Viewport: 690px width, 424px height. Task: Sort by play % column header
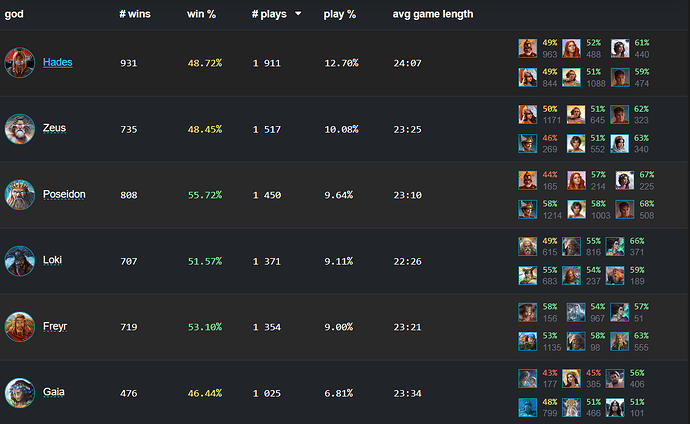click(x=339, y=14)
